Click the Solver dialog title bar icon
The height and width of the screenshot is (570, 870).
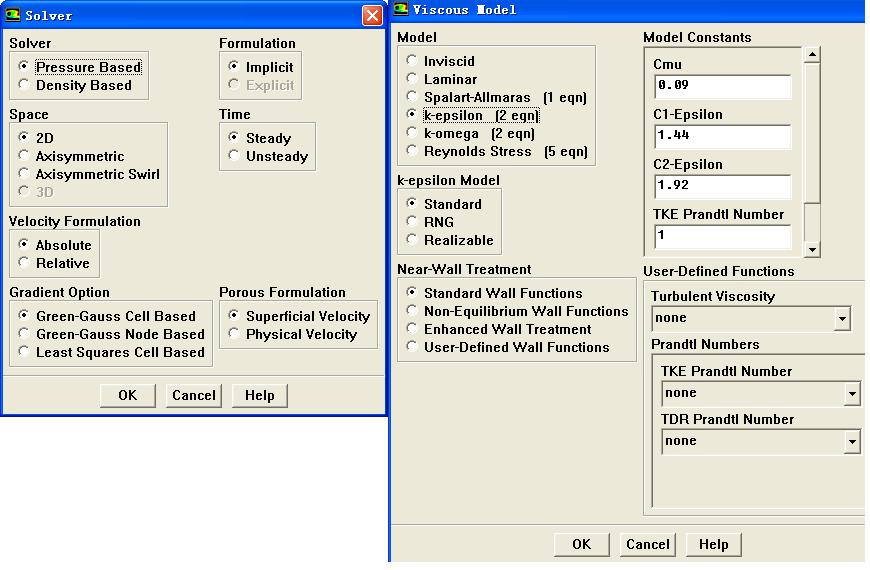pyautogui.click(x=13, y=16)
